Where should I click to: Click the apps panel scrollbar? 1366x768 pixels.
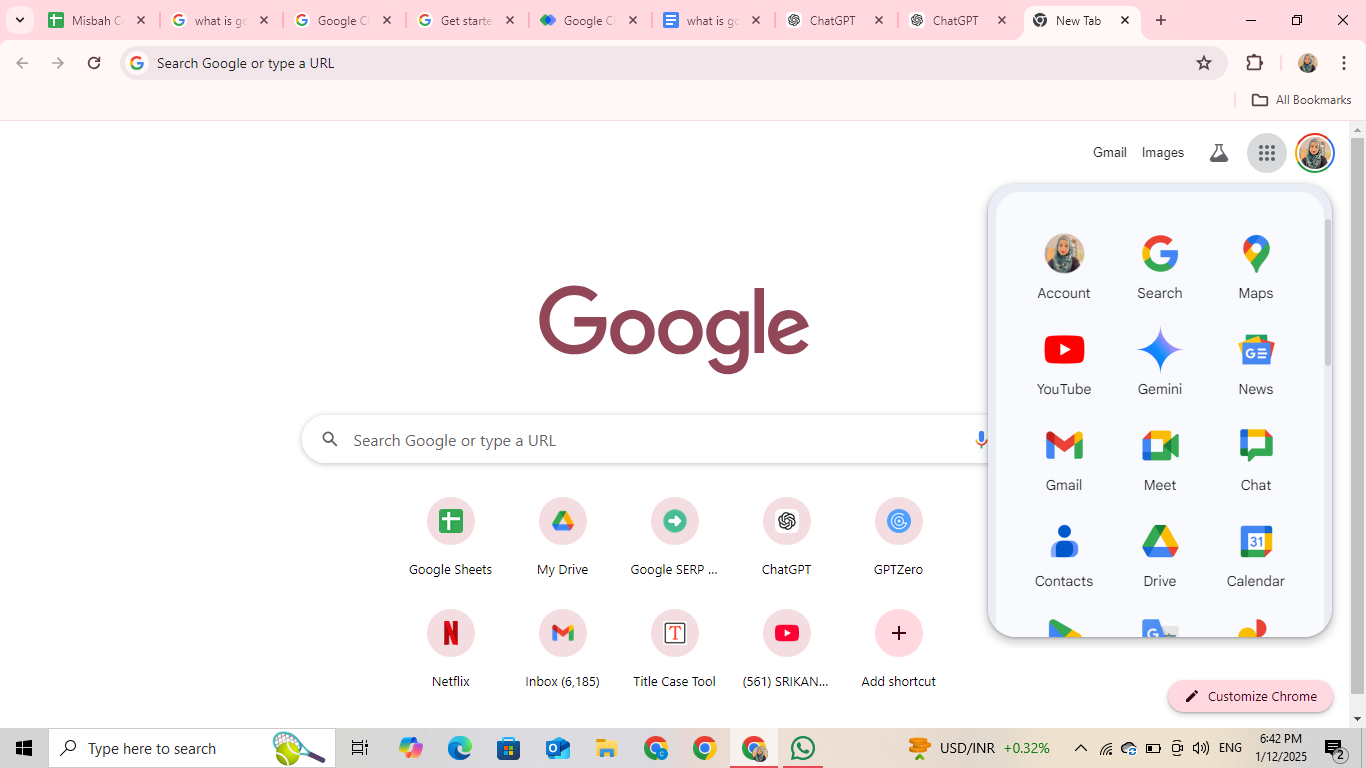pyautogui.click(x=1328, y=292)
